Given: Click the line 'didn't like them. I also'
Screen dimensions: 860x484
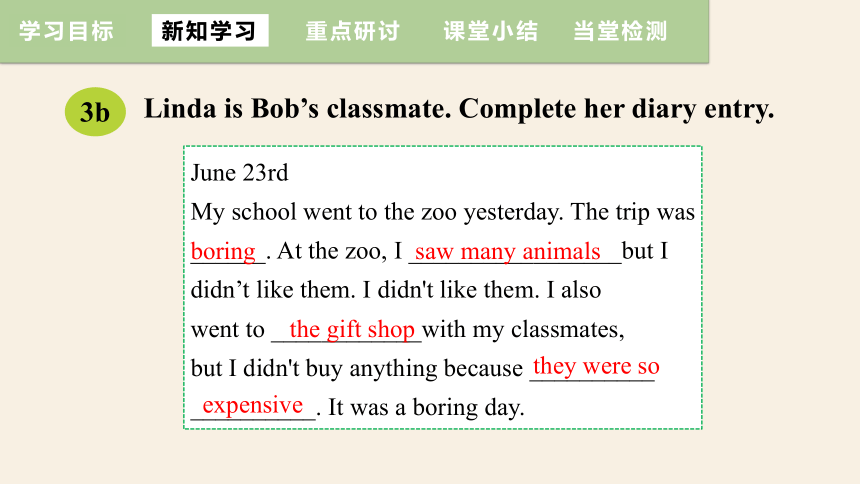Looking at the screenshot, I should pos(395,290).
